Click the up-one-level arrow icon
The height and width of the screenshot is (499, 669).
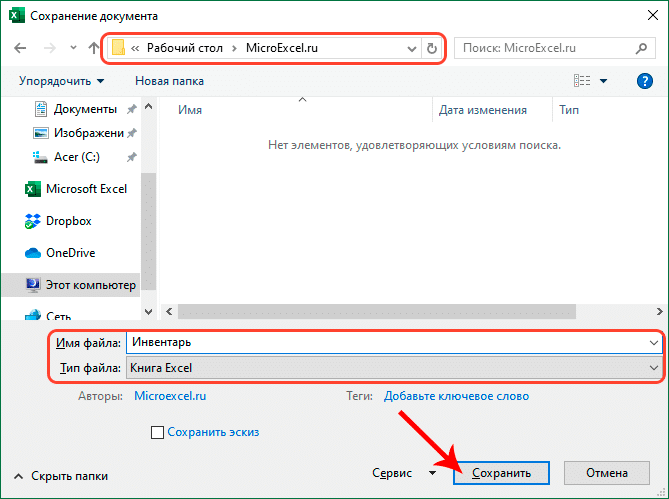click(93, 47)
